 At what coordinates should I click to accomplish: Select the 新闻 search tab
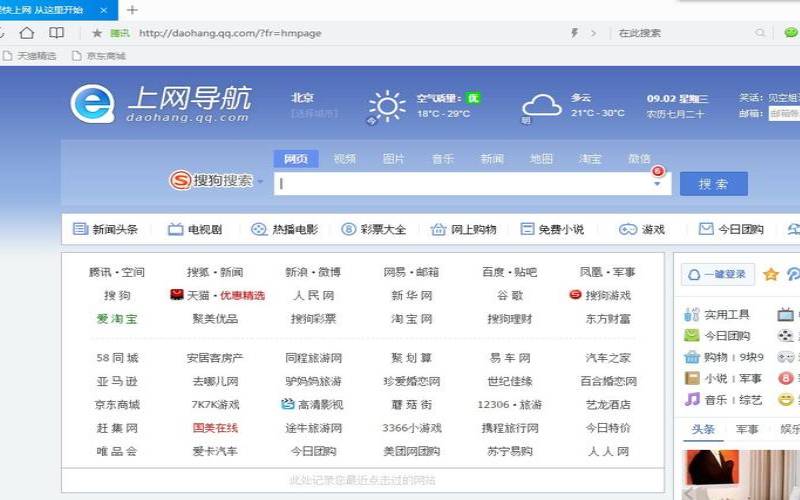click(492, 159)
